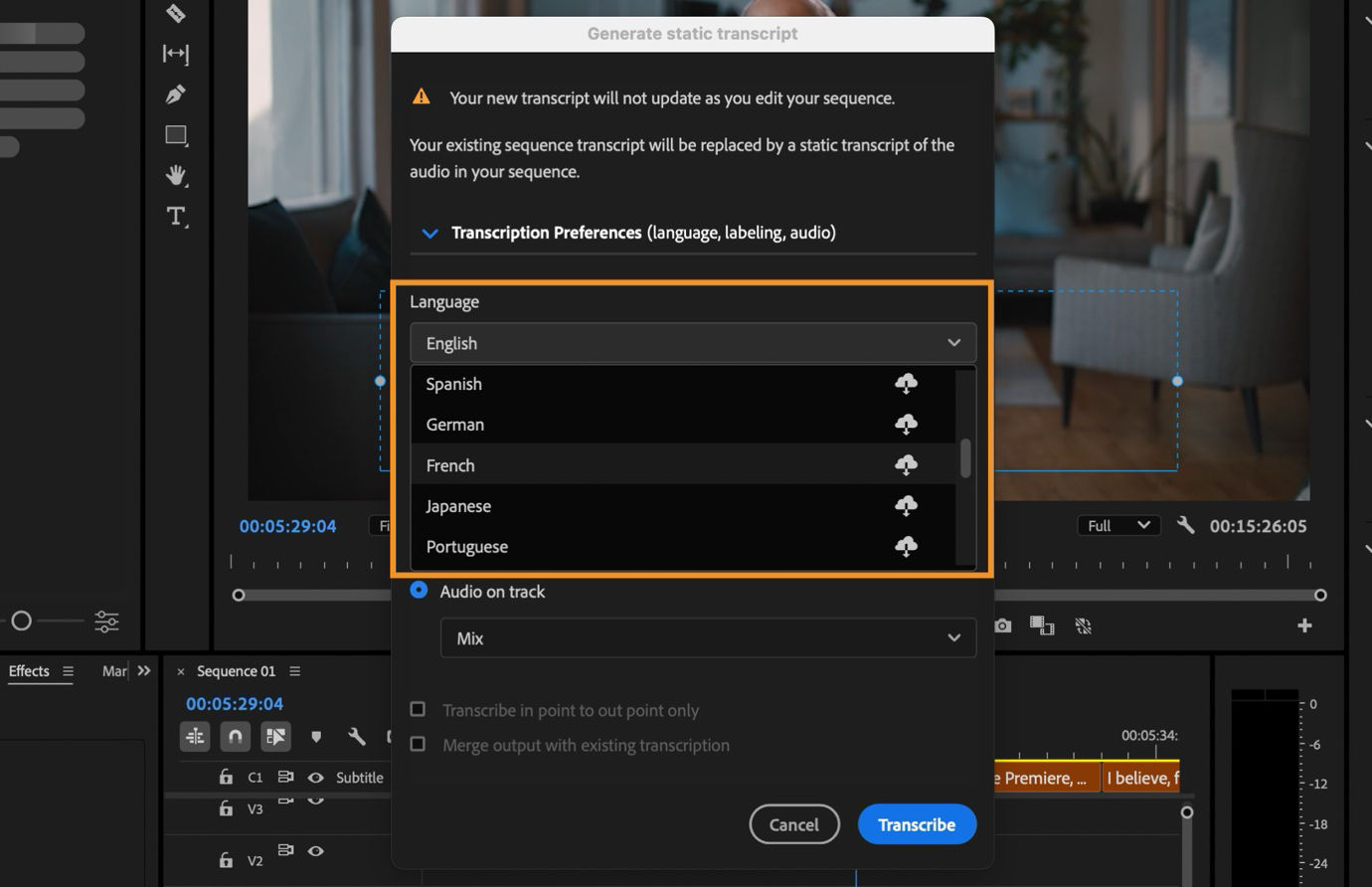Select the Audio on track radio button
1372x887 pixels.
pos(418,590)
